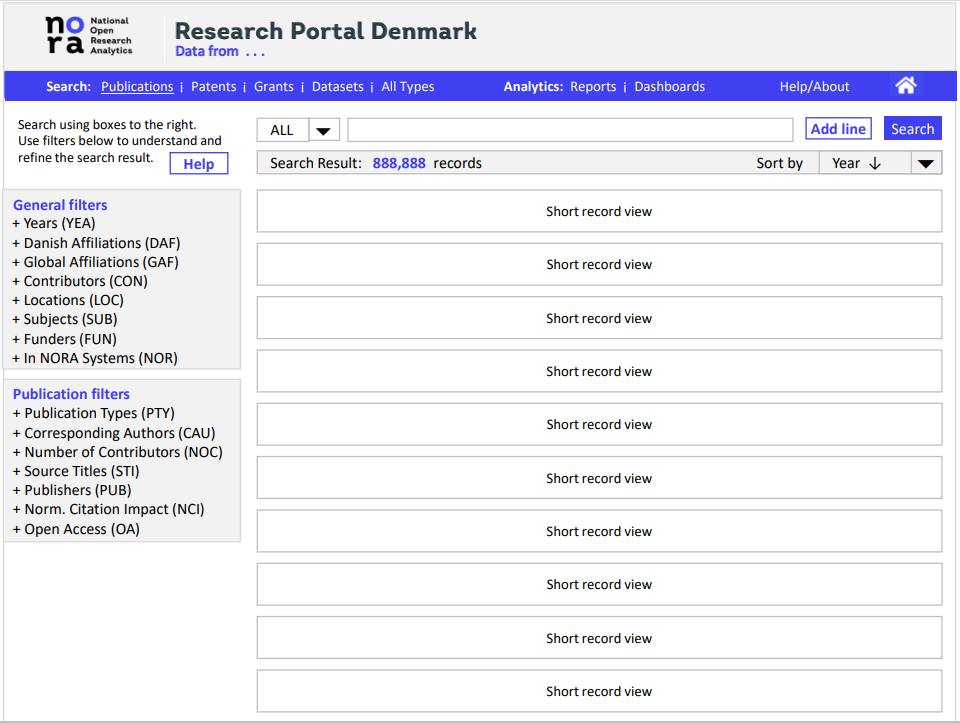Open the ALL search field dropdown
This screenshot has height=724, width=960.
(x=324, y=130)
